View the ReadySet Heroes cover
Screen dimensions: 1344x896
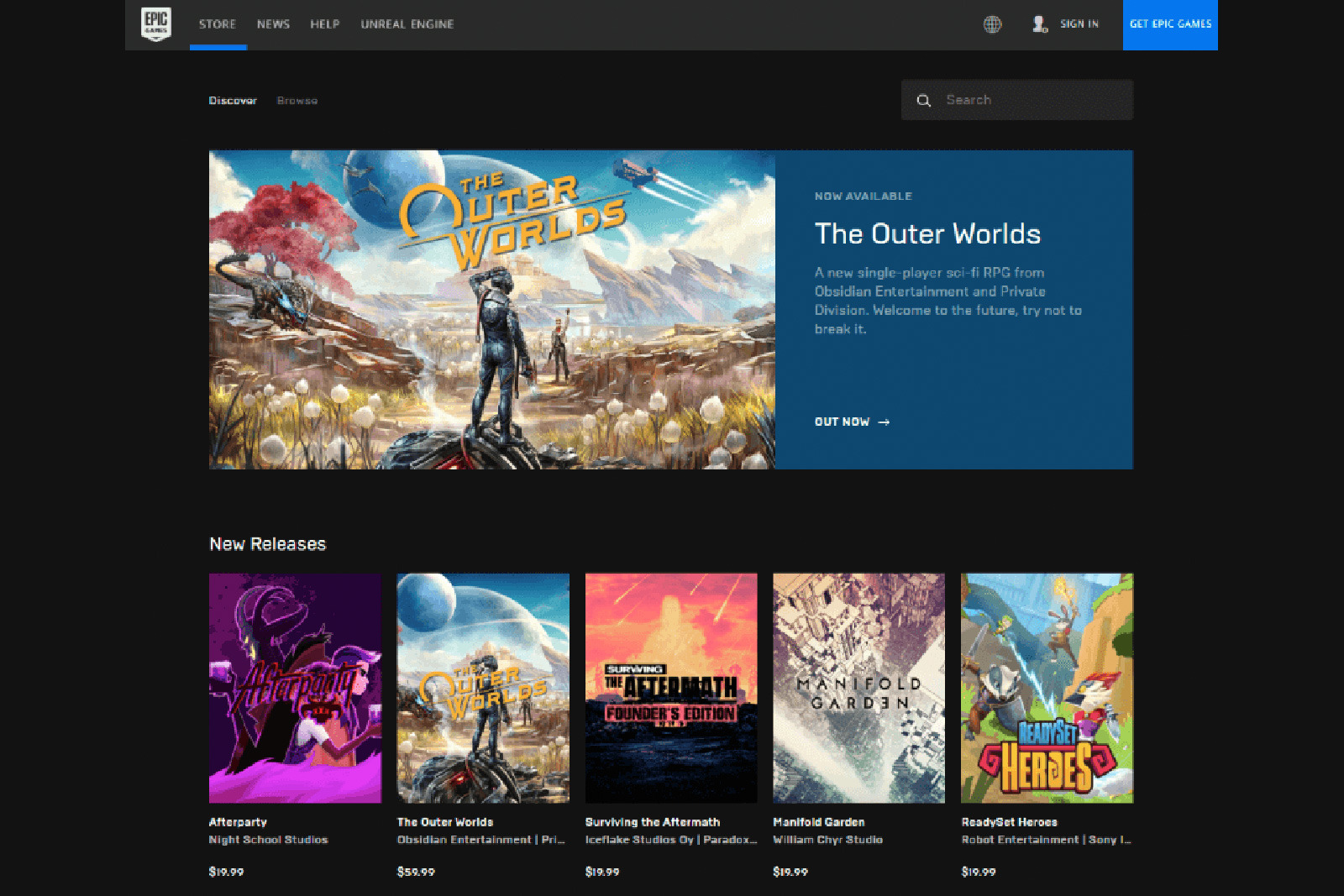point(1047,688)
